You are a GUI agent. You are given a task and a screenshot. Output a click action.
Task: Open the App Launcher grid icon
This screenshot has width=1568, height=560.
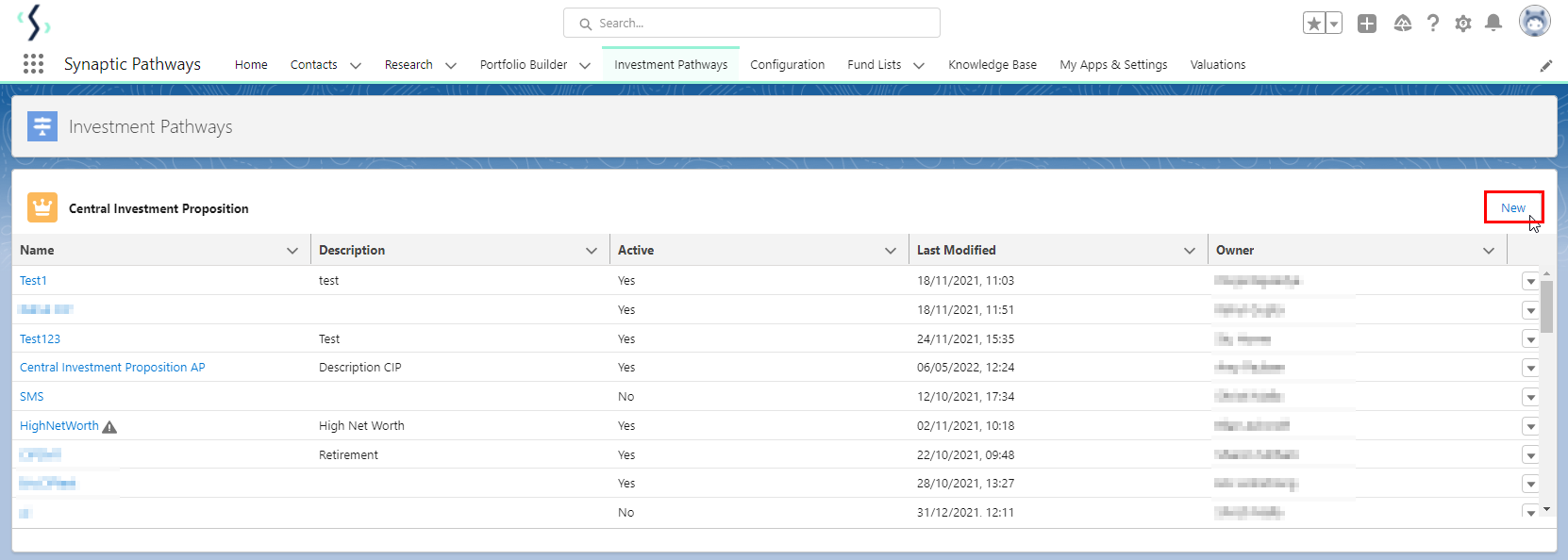point(33,64)
